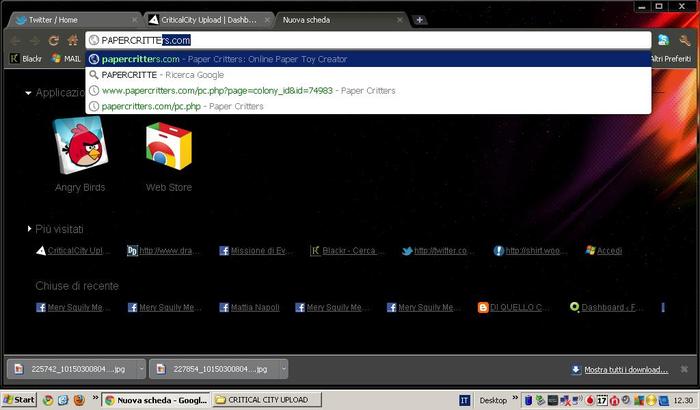Open the Blackr - Cerca most visited link

[x=347, y=251]
